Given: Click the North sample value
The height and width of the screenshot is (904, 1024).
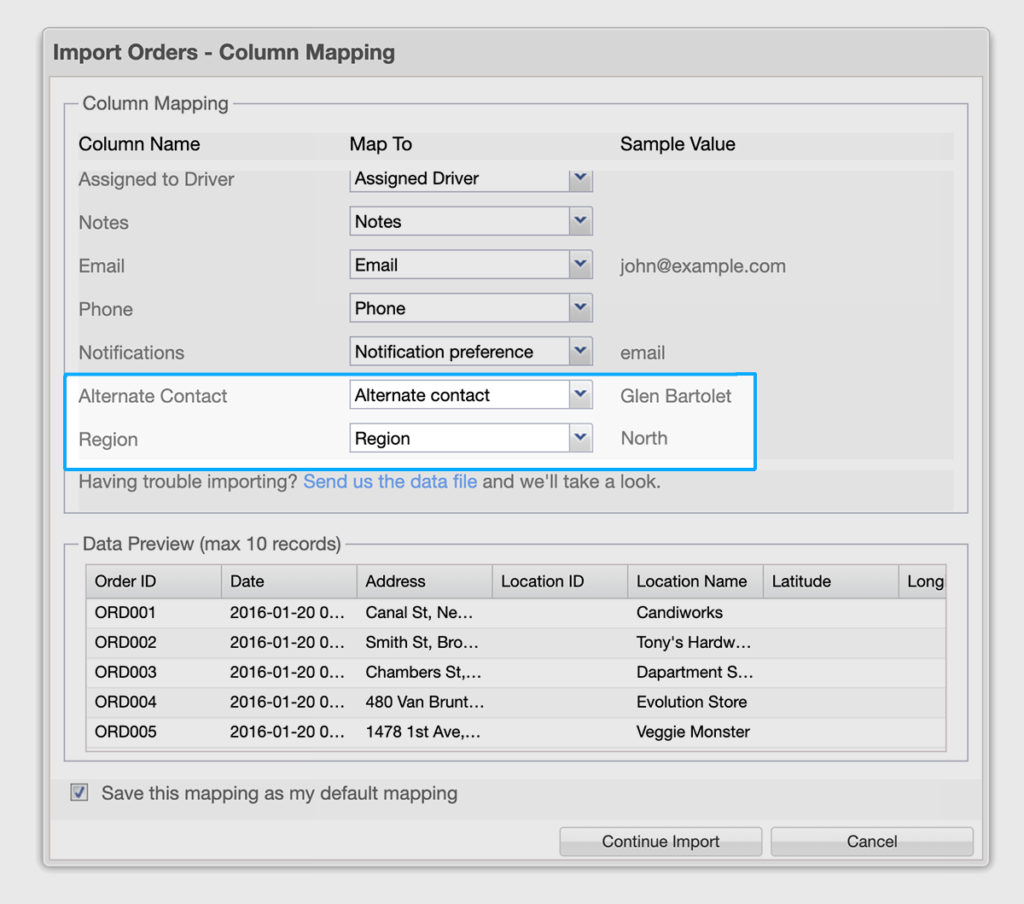Looking at the screenshot, I should point(644,438).
